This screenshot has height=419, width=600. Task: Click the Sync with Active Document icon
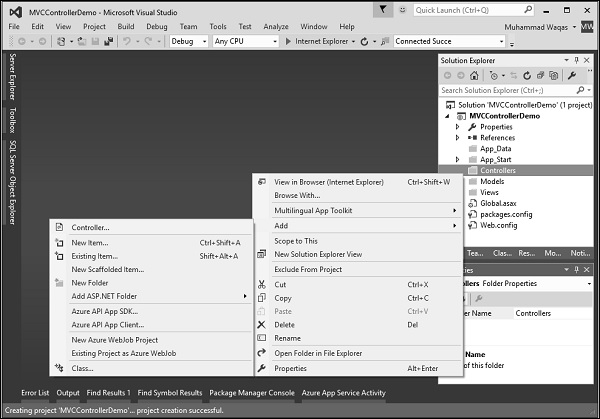coord(514,76)
